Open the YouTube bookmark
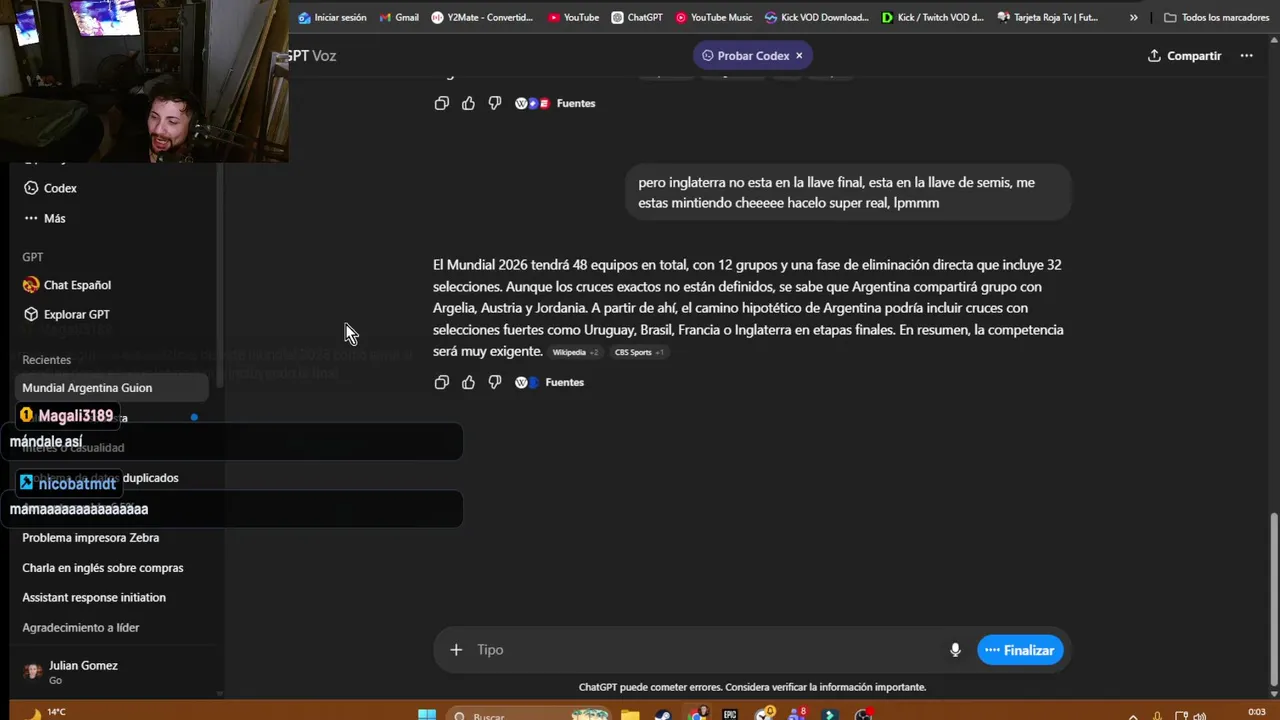 click(573, 17)
